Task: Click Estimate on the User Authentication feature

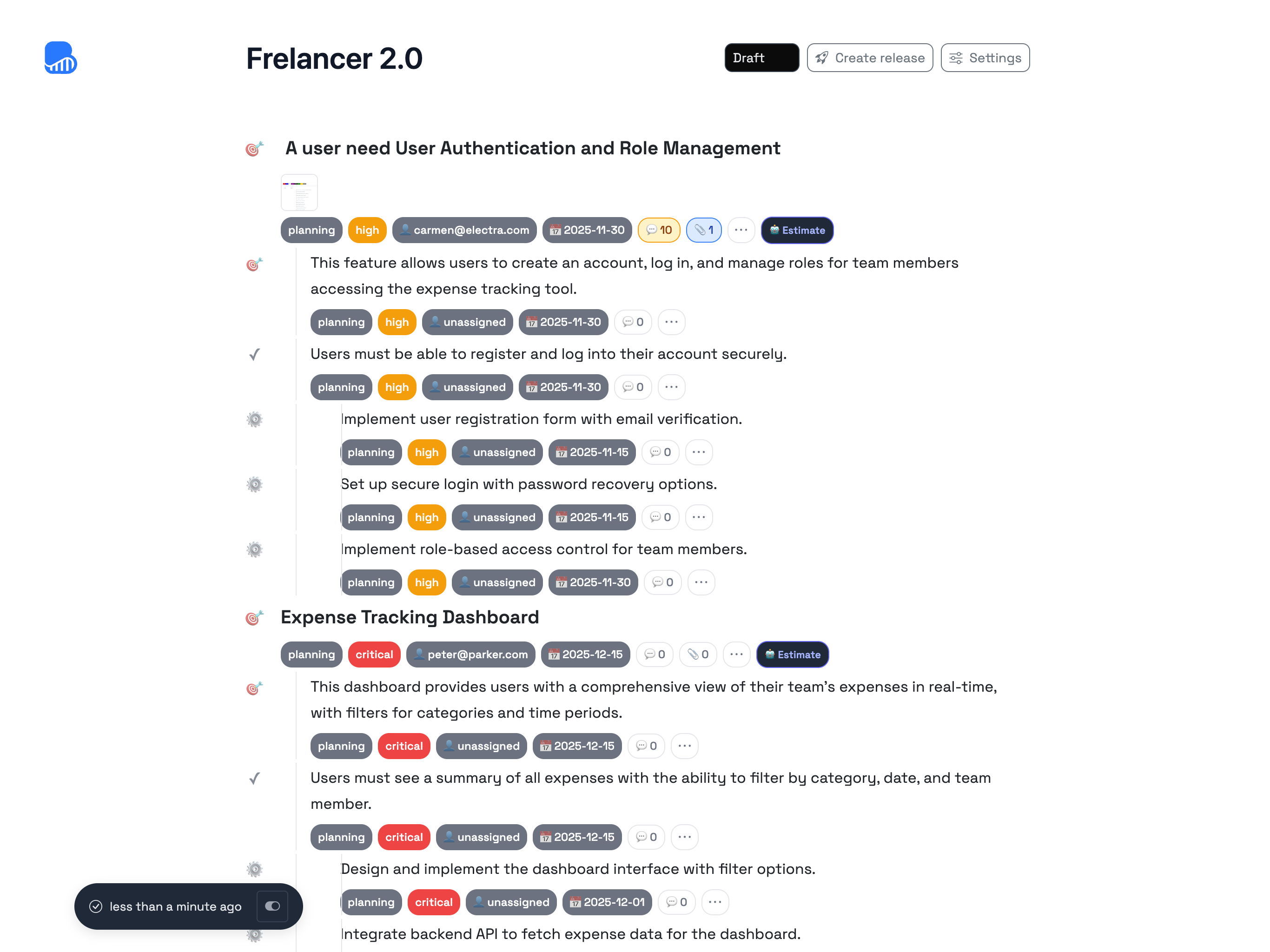Action: [x=797, y=230]
